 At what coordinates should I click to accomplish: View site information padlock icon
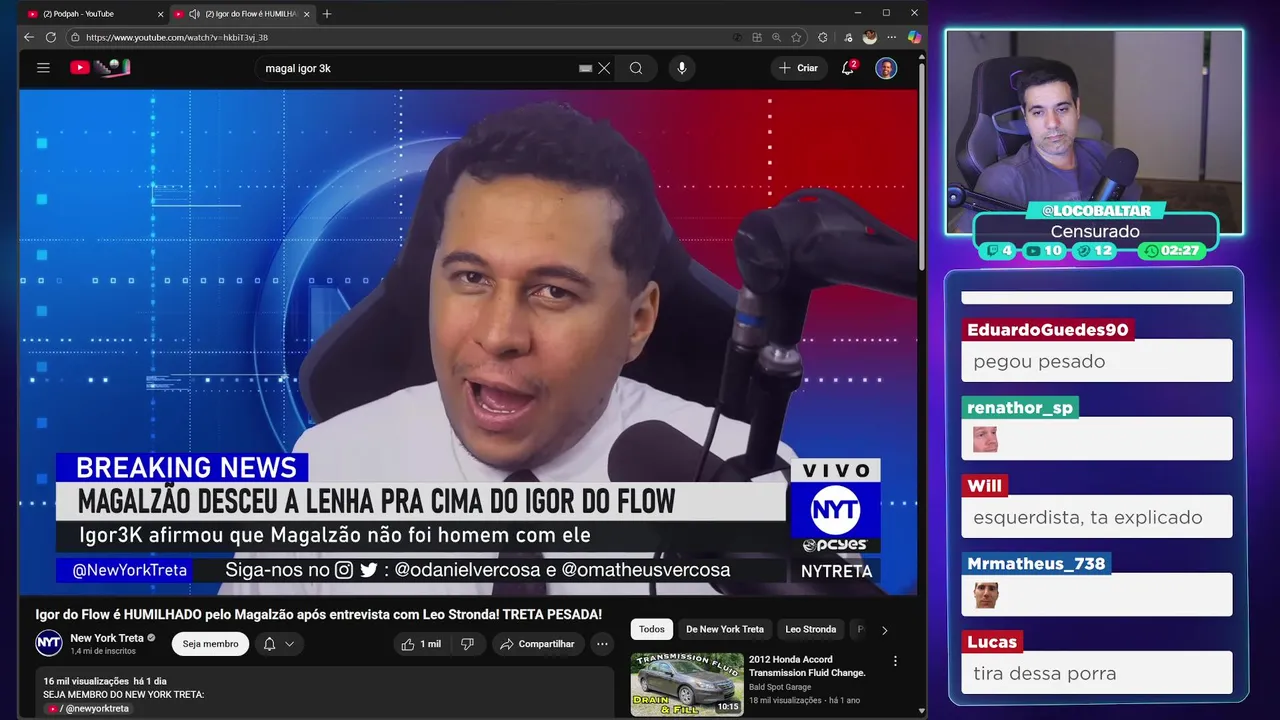(x=75, y=37)
